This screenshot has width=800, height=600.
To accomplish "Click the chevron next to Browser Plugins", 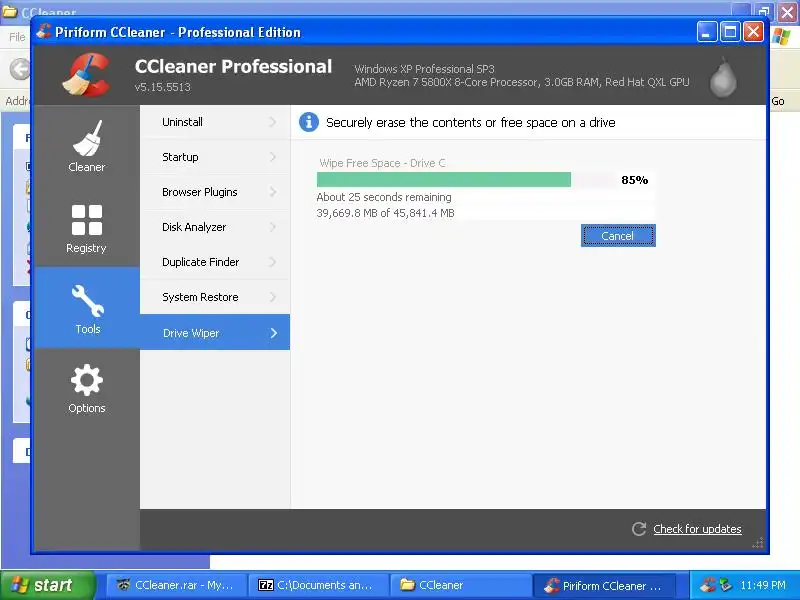I will pos(273,192).
